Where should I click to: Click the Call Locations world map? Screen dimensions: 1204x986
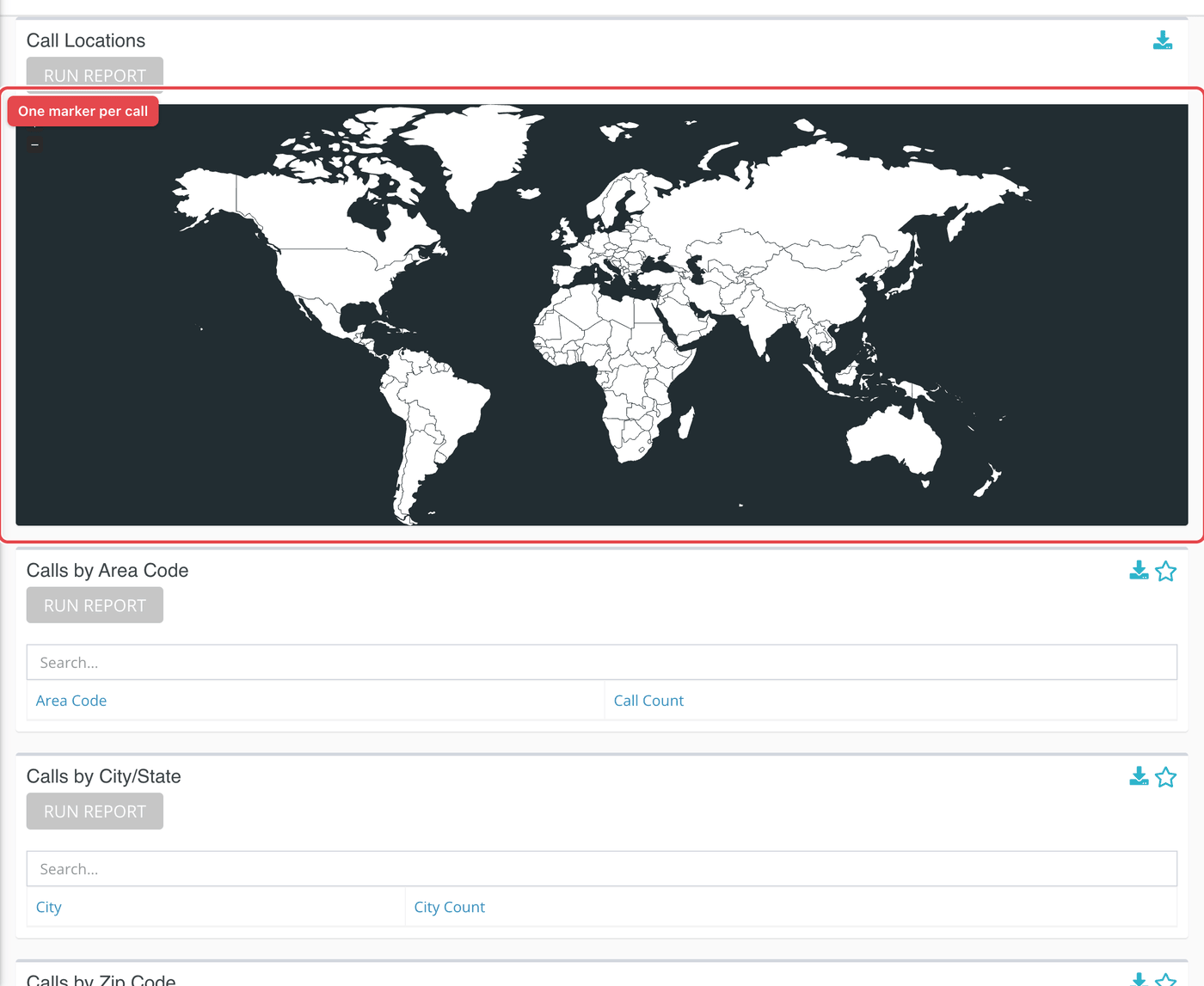(602, 315)
